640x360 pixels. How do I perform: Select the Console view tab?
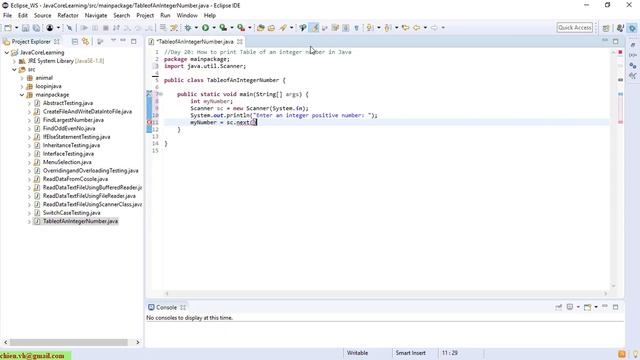(x=166, y=307)
